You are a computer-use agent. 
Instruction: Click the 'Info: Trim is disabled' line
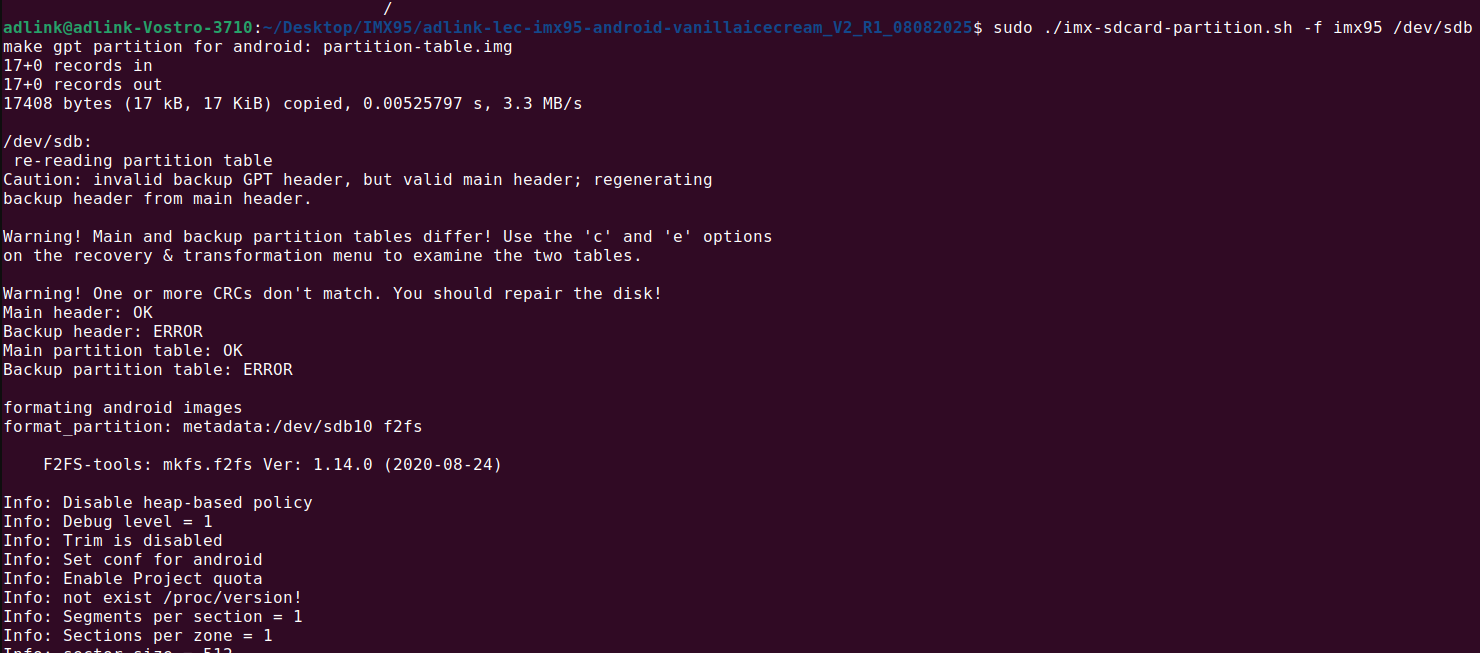113,541
